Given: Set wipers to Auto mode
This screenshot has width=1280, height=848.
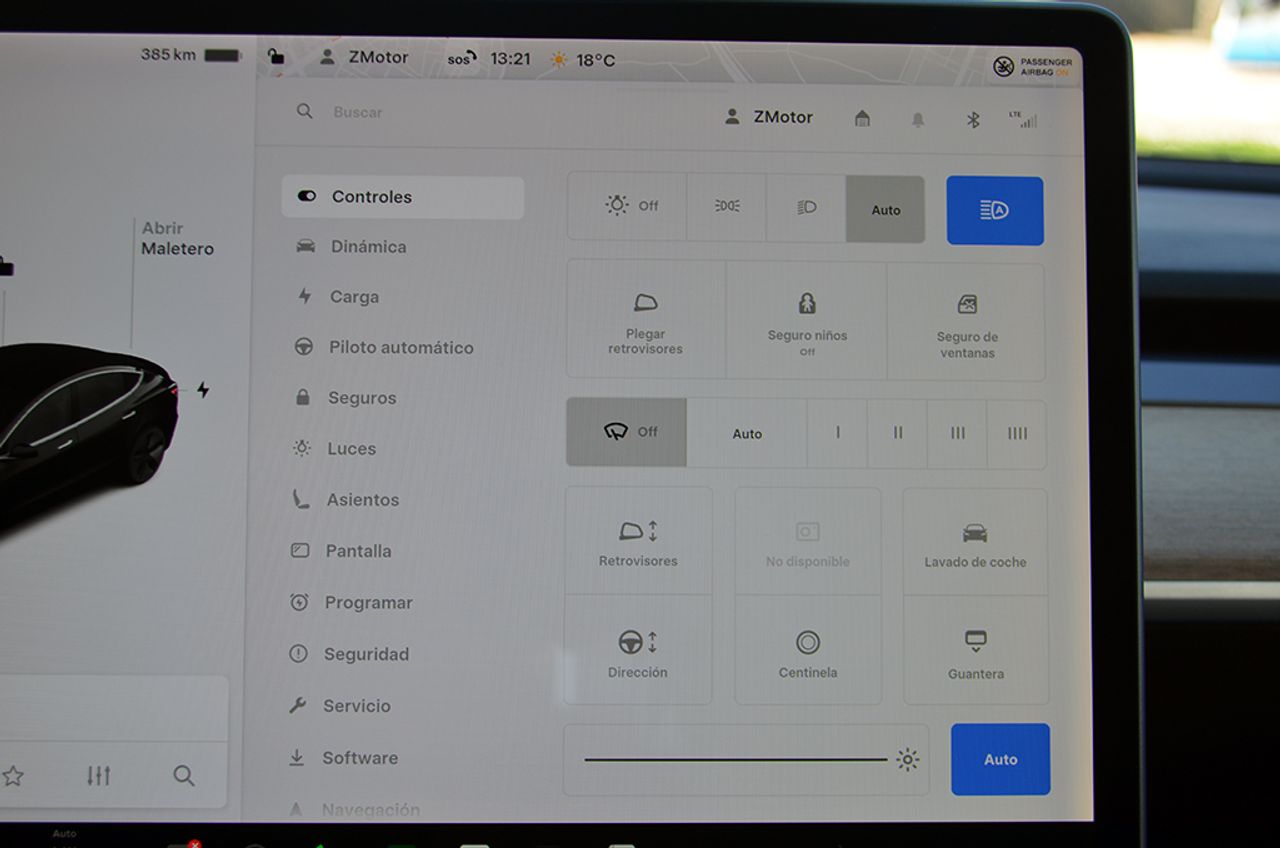Looking at the screenshot, I should click(x=747, y=434).
